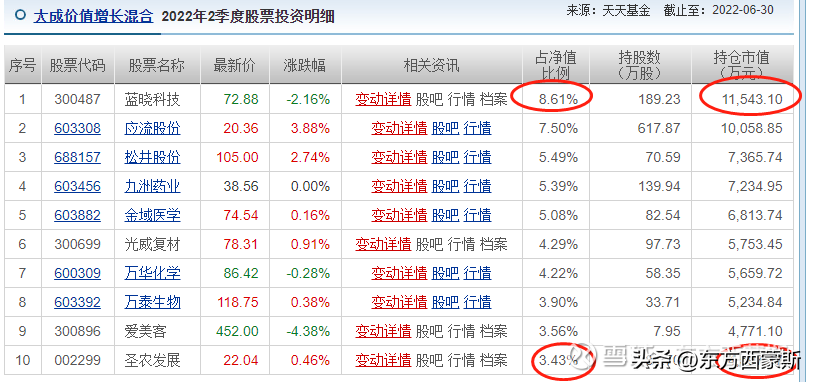Open stock code link 688157

77,157
